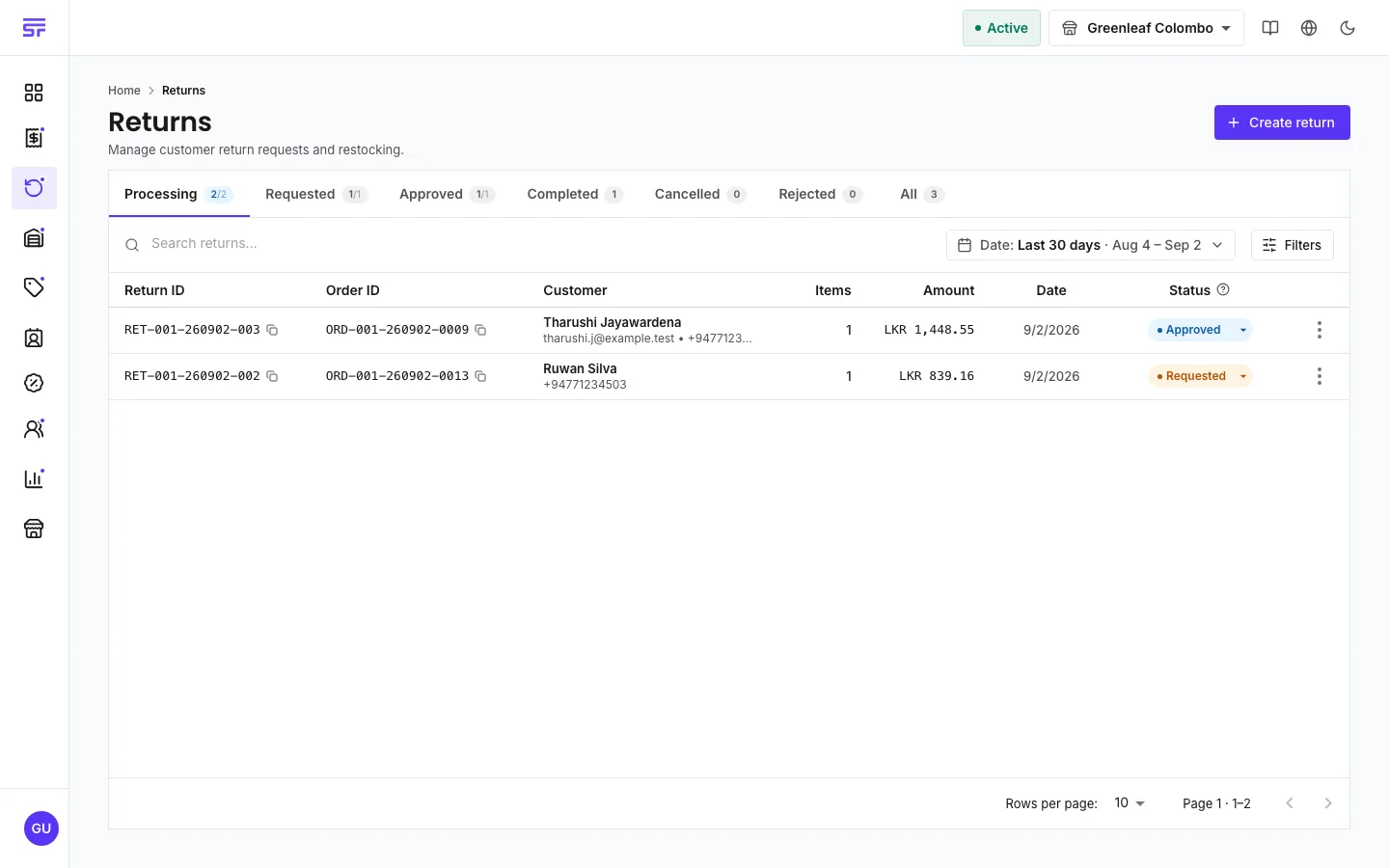Open the Date Last 30 days dropdown
Viewport: 1389px width, 868px height.
coord(1090,245)
